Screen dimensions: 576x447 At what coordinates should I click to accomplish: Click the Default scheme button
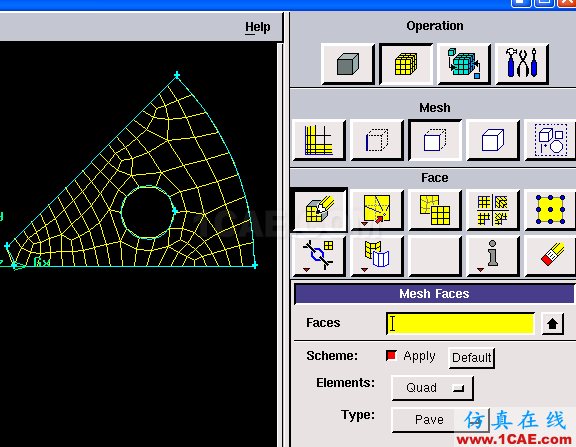pyautogui.click(x=471, y=358)
